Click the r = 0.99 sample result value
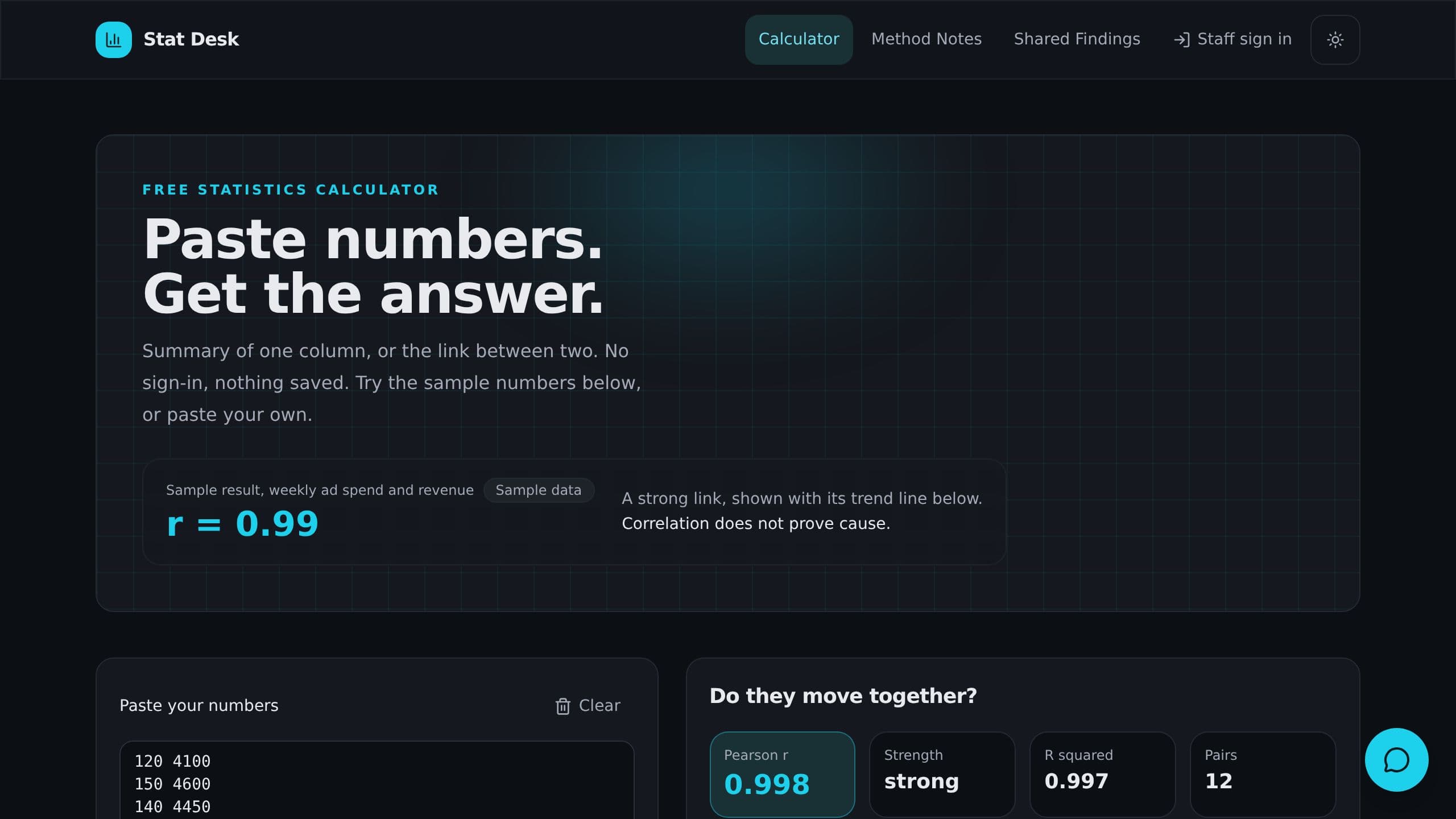1456x819 pixels. point(242,524)
